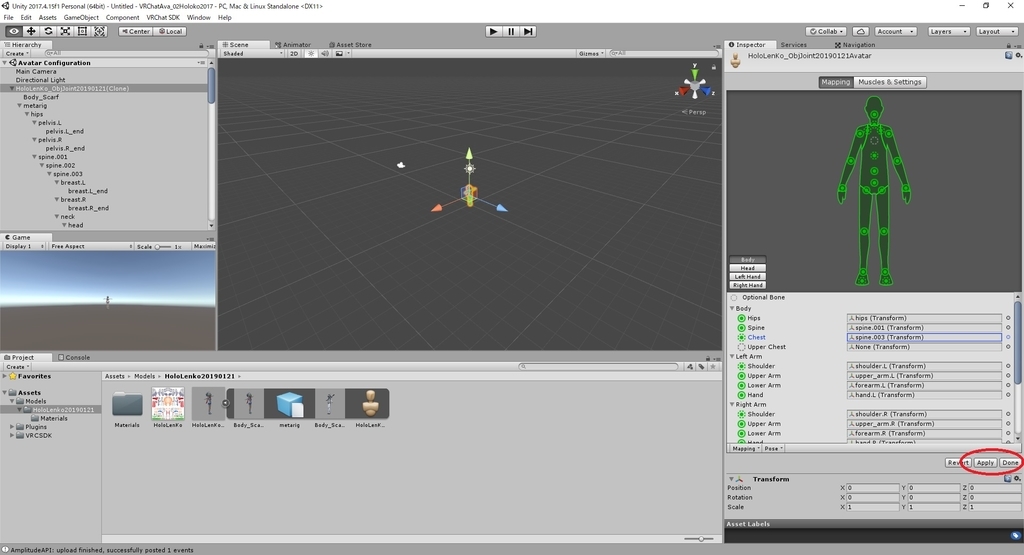1024x555 pixels.
Task: Open the Layers dropdown
Action: coord(948,31)
